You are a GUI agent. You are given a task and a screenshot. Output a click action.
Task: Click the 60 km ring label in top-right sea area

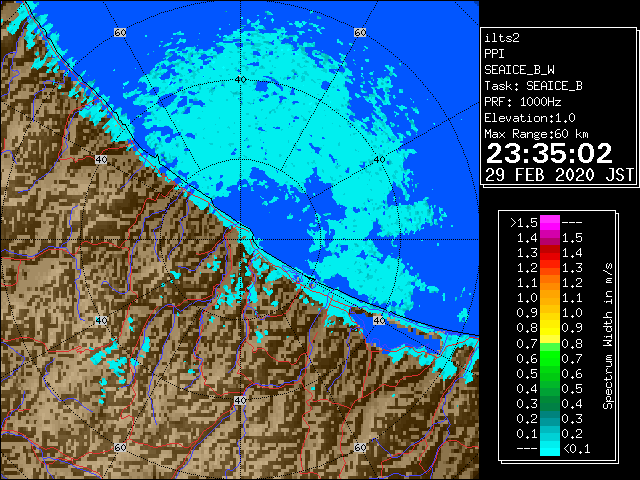(360, 32)
